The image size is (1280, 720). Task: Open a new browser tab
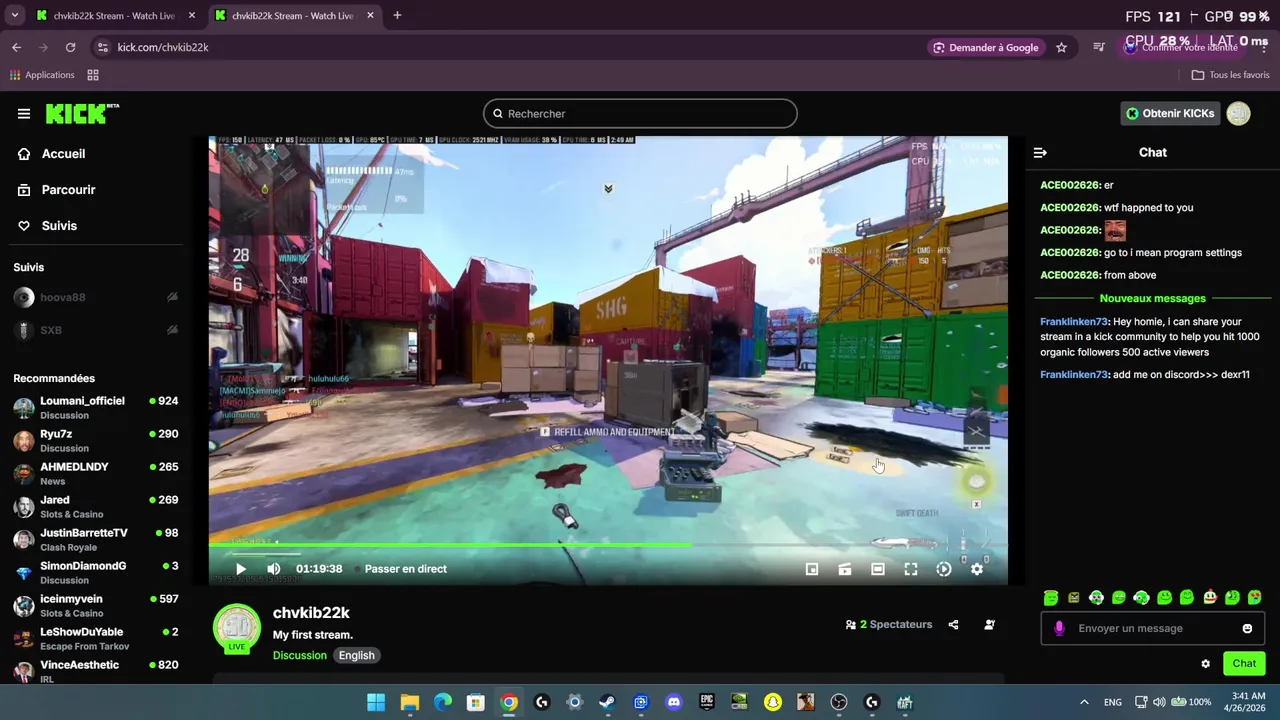tap(397, 15)
